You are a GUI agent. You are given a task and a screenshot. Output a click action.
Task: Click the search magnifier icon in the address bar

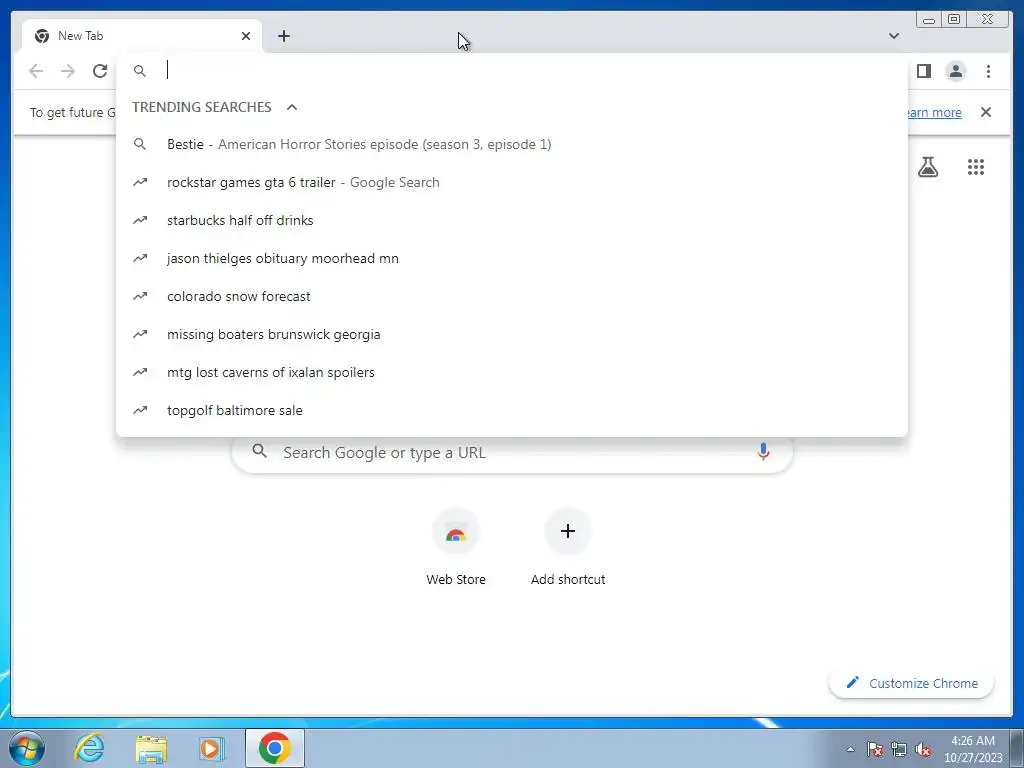point(140,71)
